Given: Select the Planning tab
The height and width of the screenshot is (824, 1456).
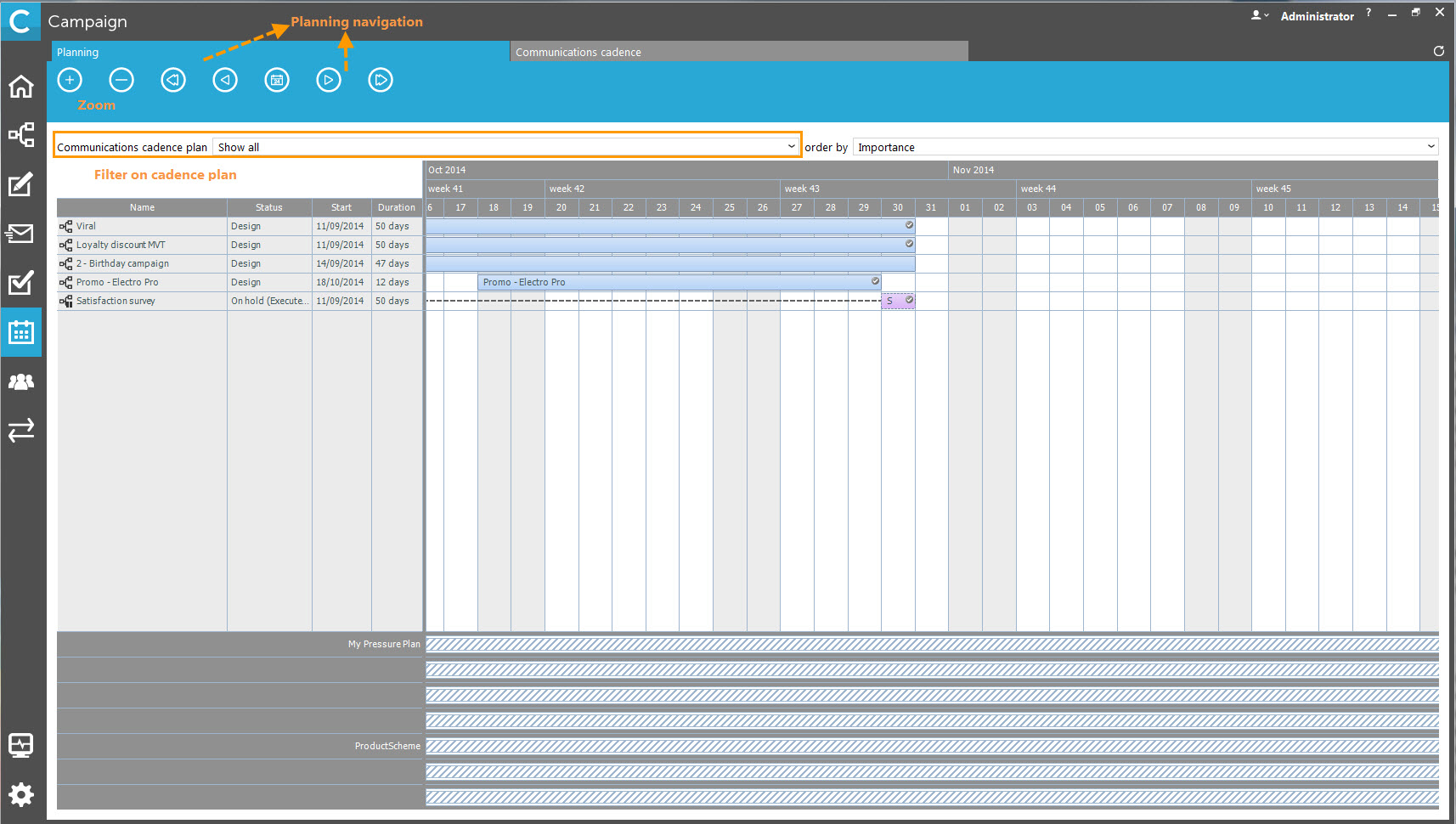Looking at the screenshot, I should click(78, 52).
